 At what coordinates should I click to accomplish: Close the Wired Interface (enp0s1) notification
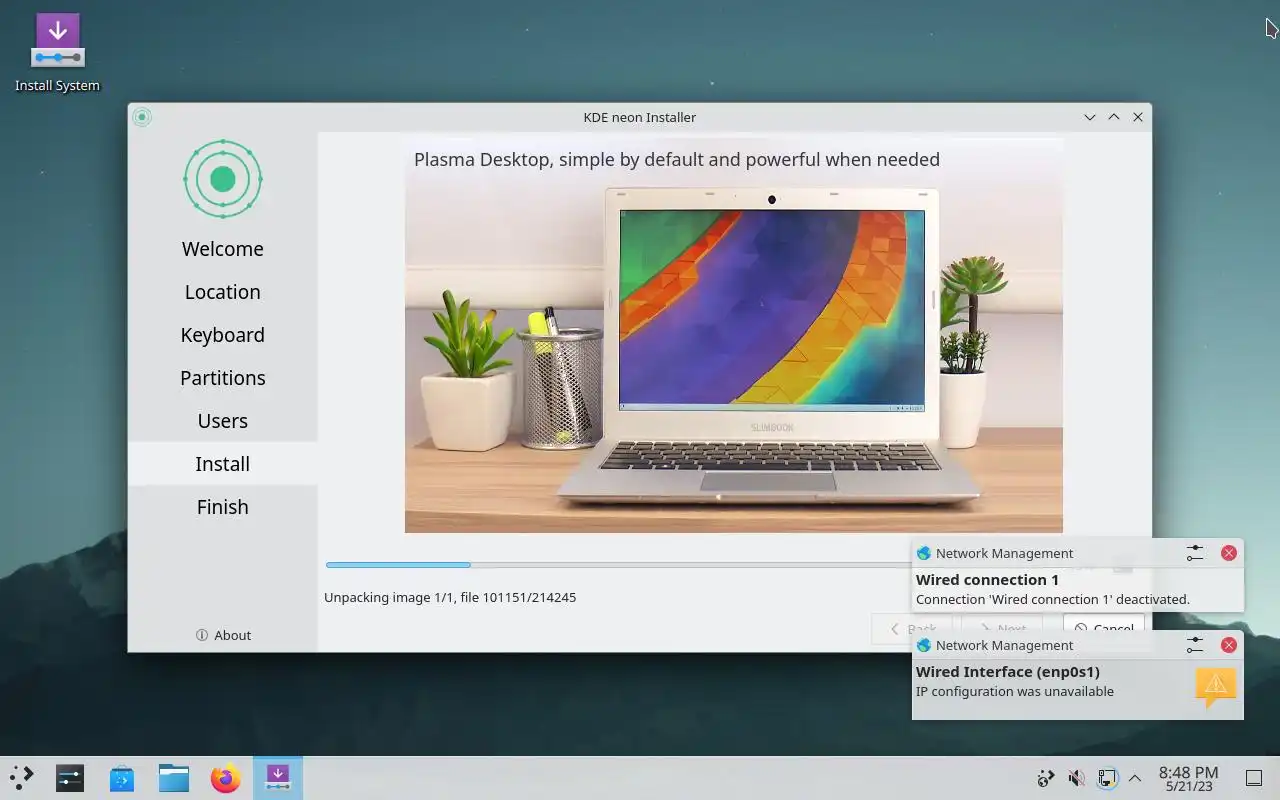click(x=1229, y=645)
